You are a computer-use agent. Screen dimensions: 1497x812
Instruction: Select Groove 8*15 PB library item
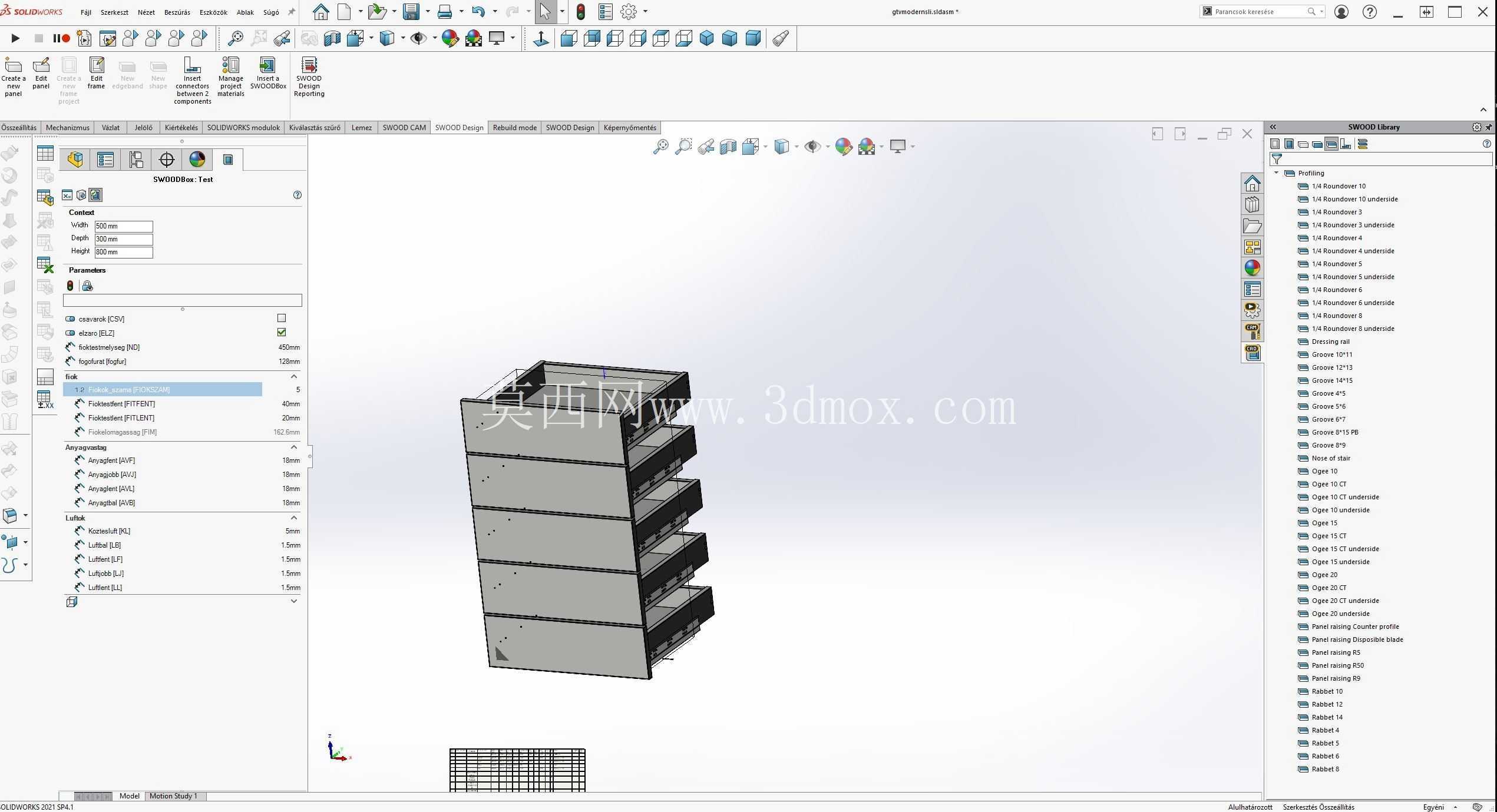(1335, 432)
